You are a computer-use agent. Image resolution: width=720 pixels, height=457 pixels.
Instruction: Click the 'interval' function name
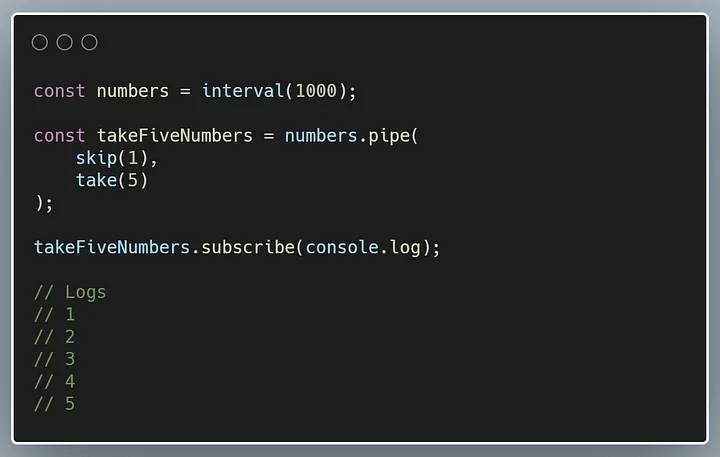[243, 90]
